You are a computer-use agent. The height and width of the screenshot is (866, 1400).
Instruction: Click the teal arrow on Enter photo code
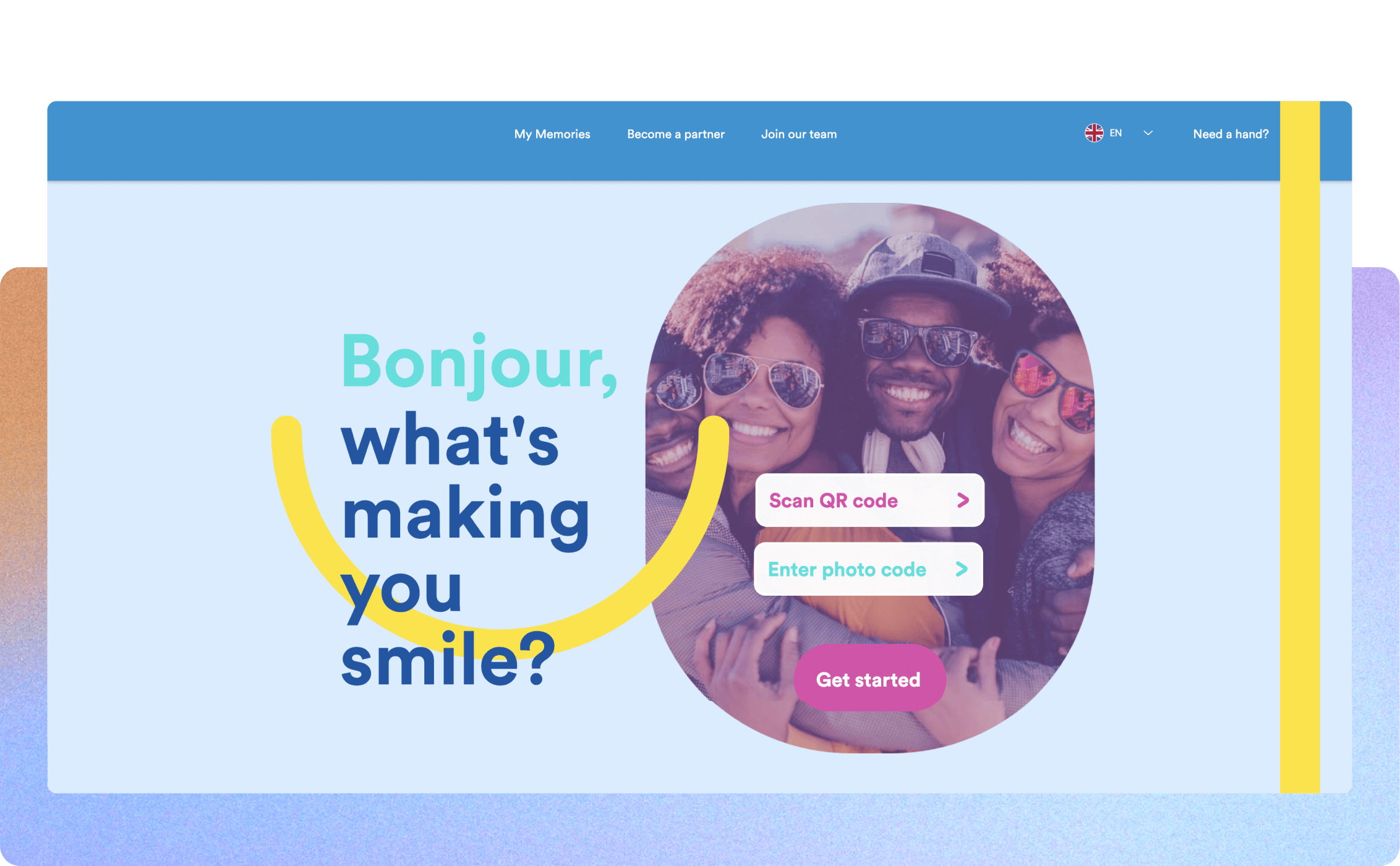pyautogui.click(x=962, y=569)
